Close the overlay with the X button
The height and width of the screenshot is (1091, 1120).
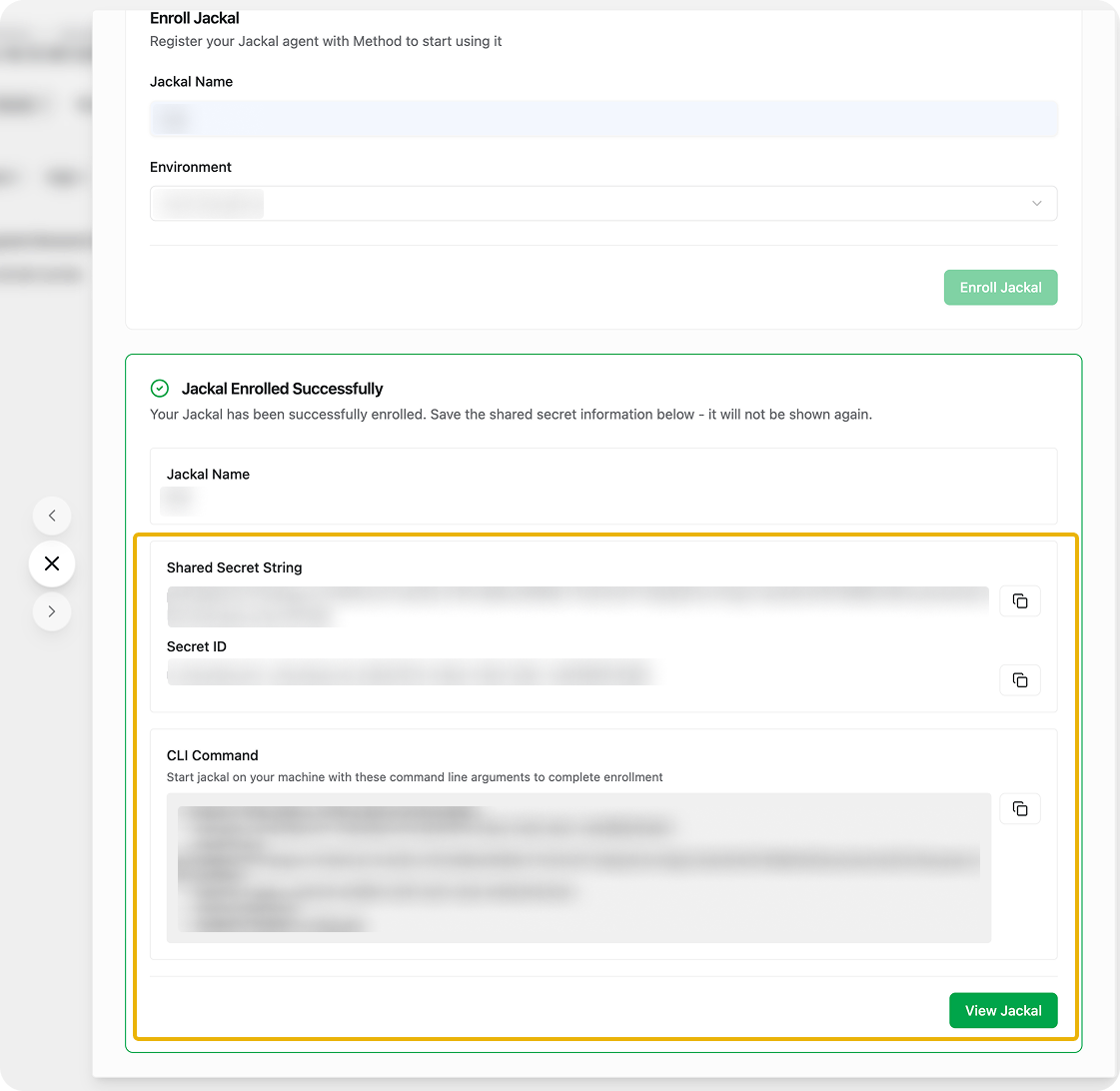(52, 564)
